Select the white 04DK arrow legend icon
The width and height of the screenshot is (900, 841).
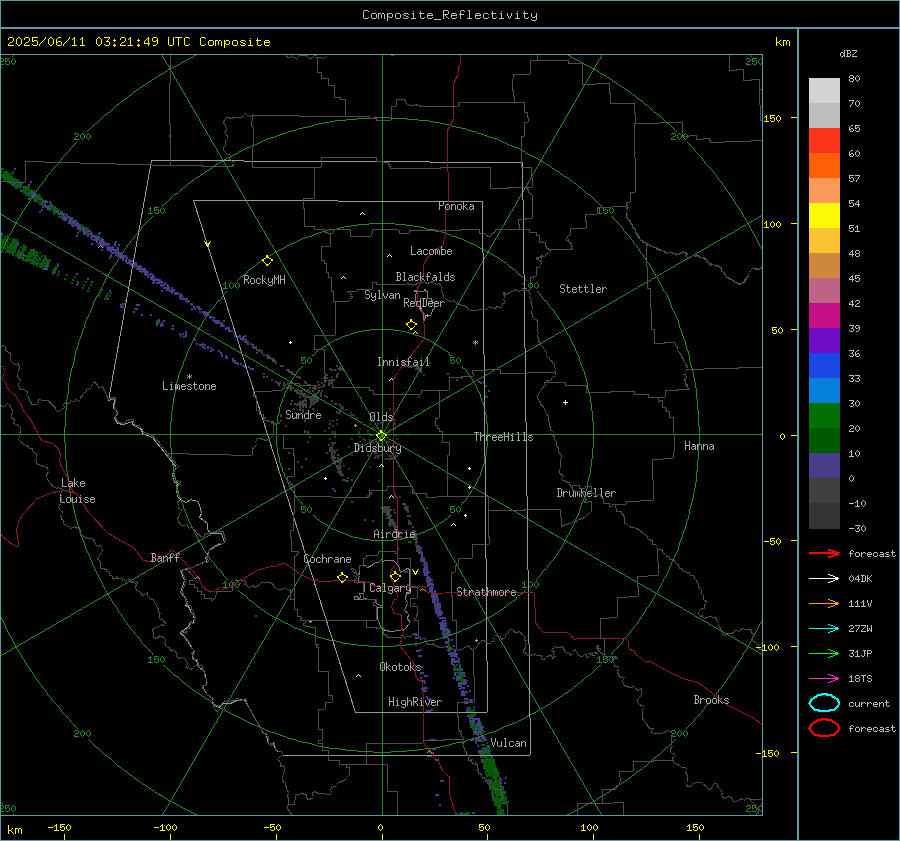point(824,579)
